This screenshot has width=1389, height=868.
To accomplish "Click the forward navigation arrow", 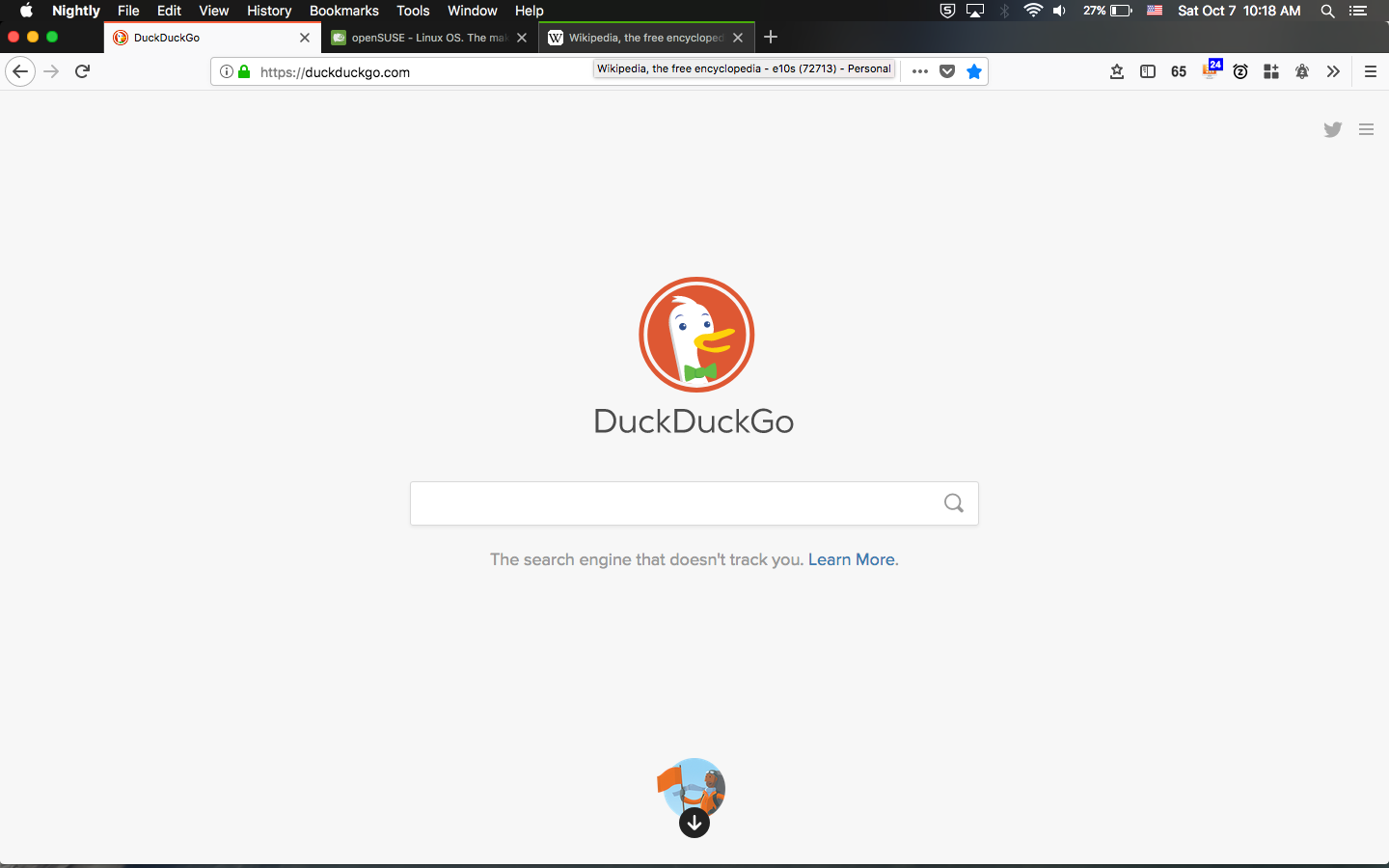I will tap(52, 71).
